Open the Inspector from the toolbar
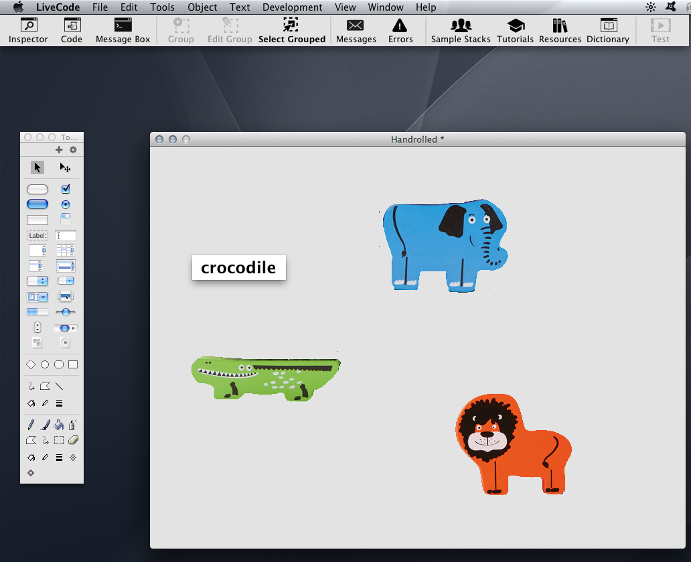Image resolution: width=691 pixels, height=562 pixels. (28, 30)
